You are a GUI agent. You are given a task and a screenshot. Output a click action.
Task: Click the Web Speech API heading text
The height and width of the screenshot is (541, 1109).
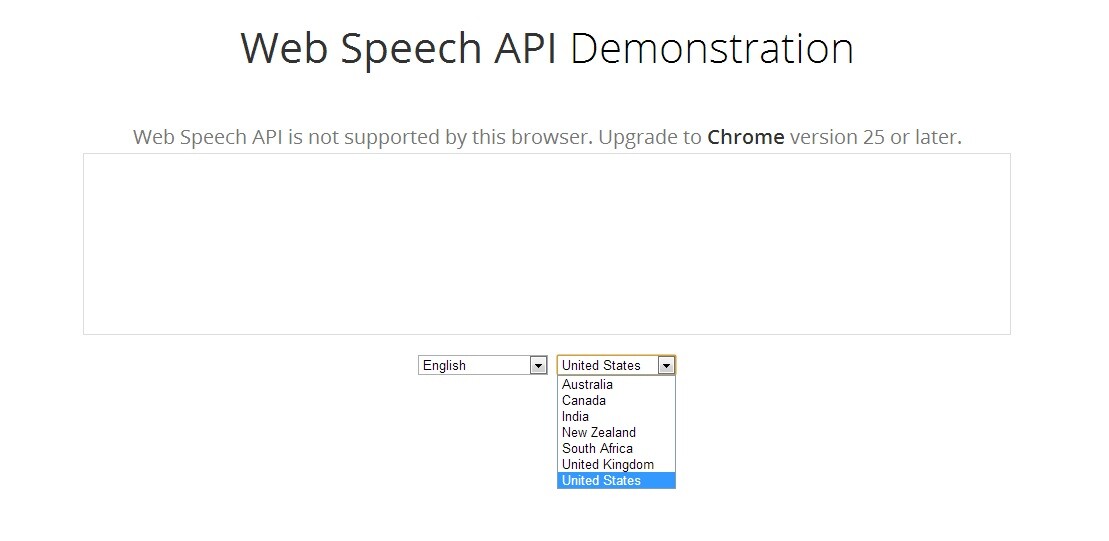[x=399, y=49]
